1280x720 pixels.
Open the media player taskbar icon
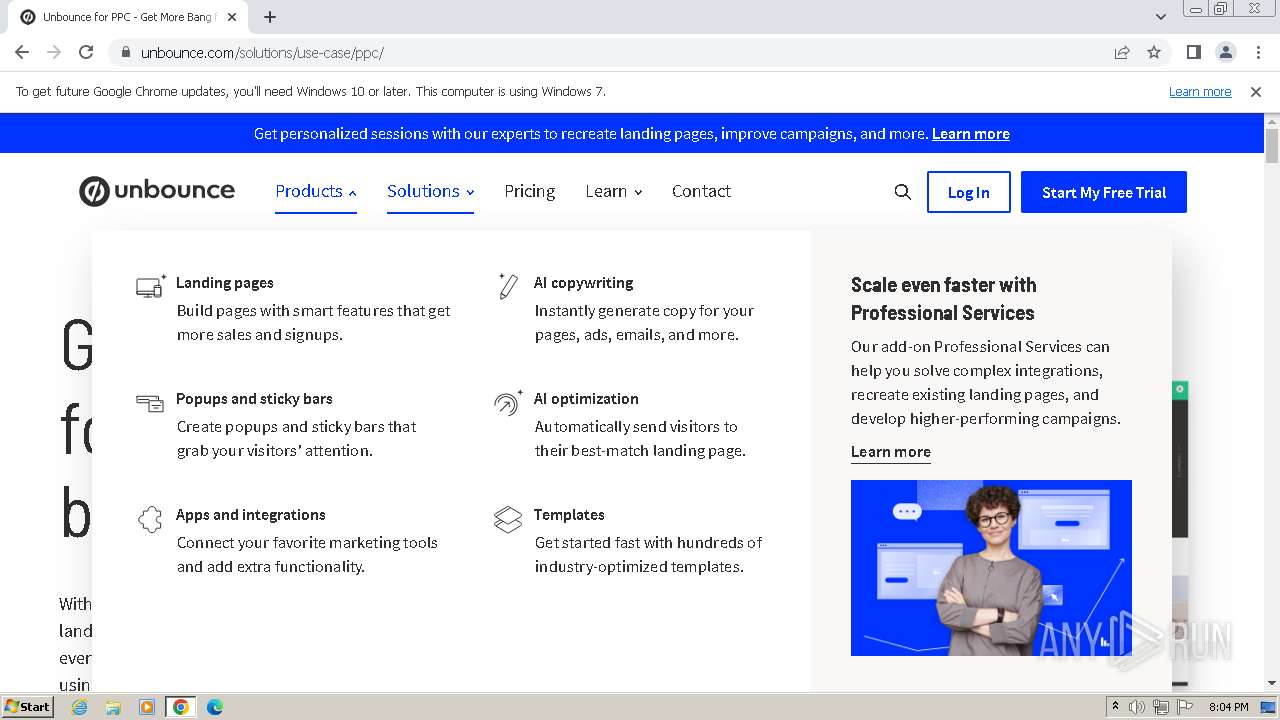(x=147, y=707)
